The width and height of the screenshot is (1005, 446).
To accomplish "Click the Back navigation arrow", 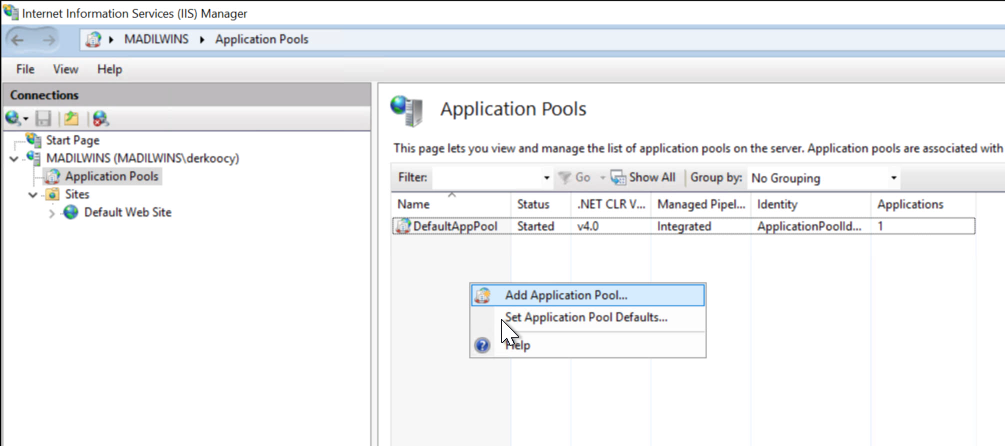I will coord(17,40).
